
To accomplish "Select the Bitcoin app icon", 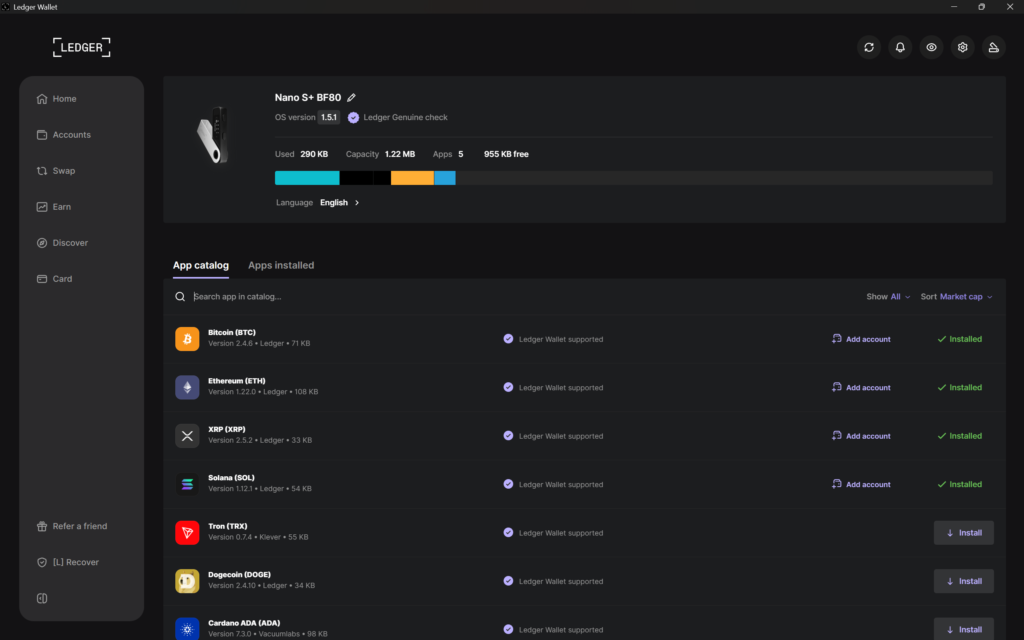I will (x=187, y=339).
